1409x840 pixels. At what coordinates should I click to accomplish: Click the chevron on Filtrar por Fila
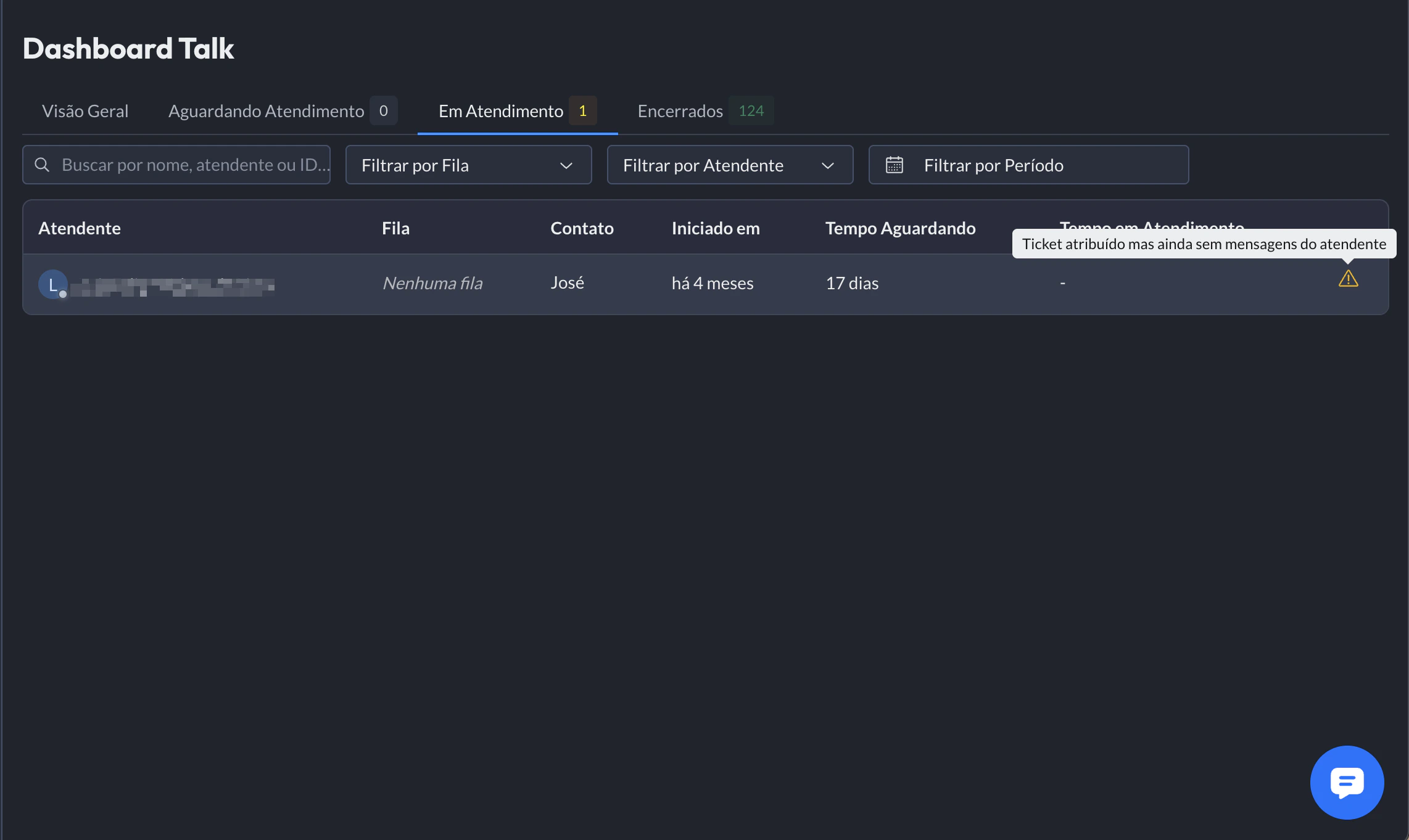566,165
